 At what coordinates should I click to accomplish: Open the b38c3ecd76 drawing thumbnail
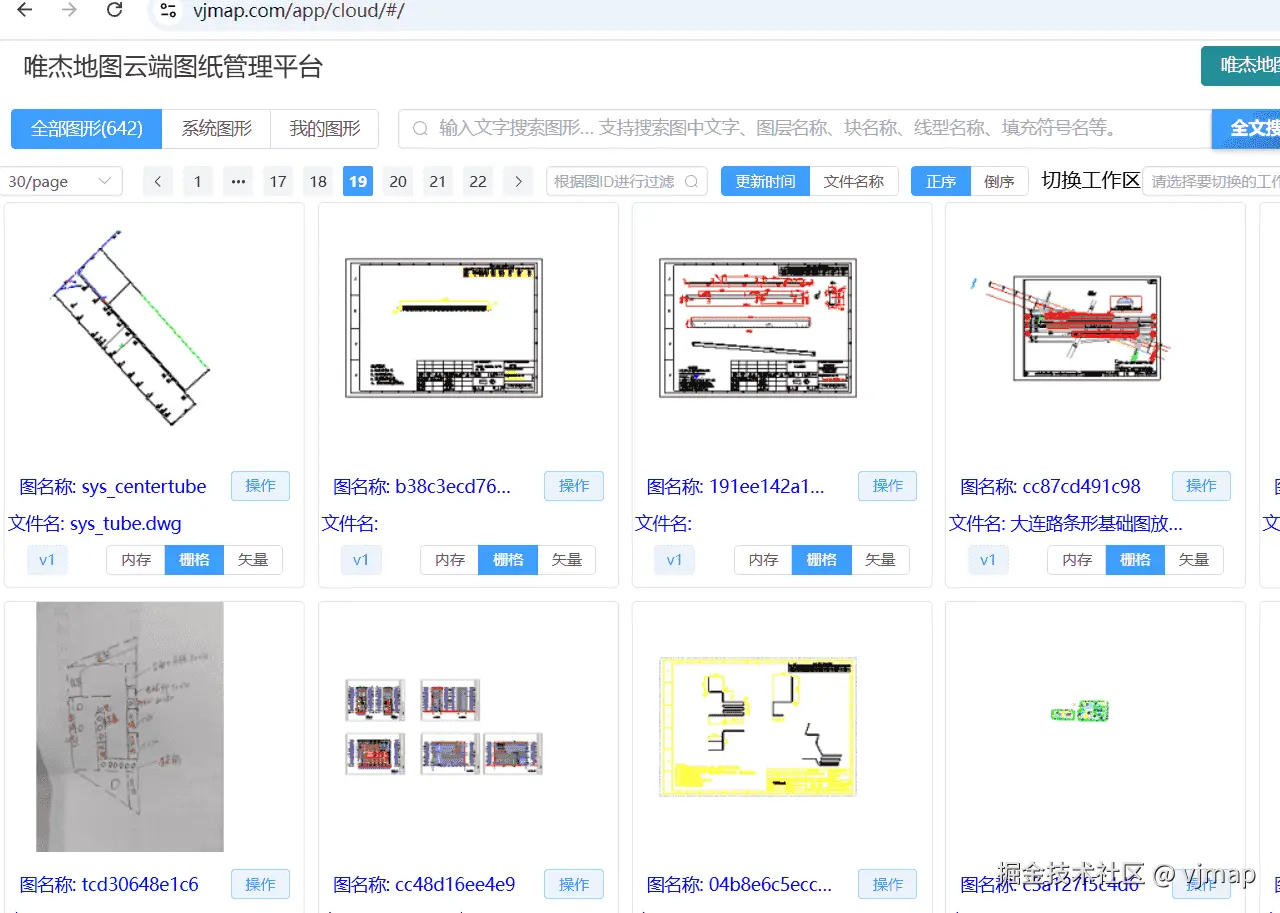pos(444,328)
